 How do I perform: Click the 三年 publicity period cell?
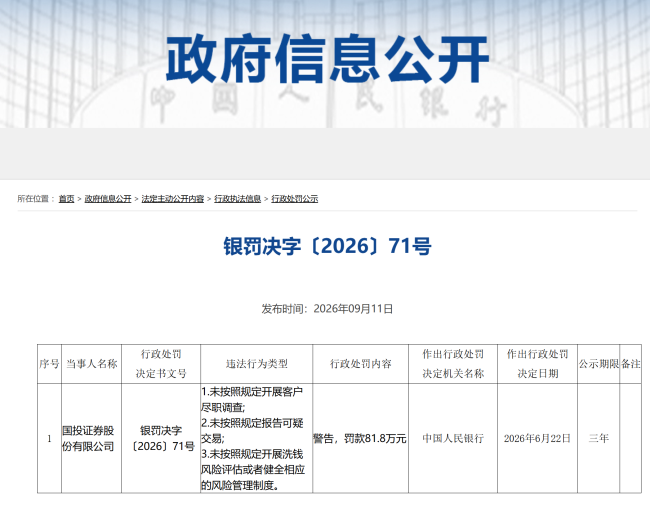click(599, 438)
